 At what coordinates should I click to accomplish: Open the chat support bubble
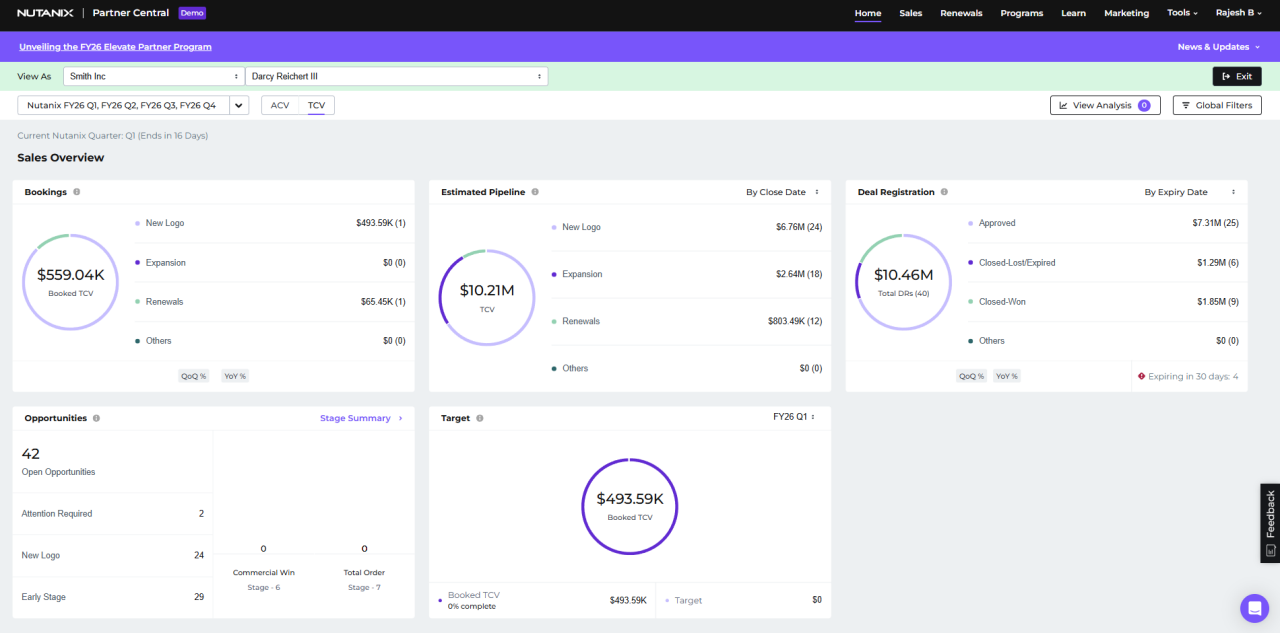point(1254,608)
